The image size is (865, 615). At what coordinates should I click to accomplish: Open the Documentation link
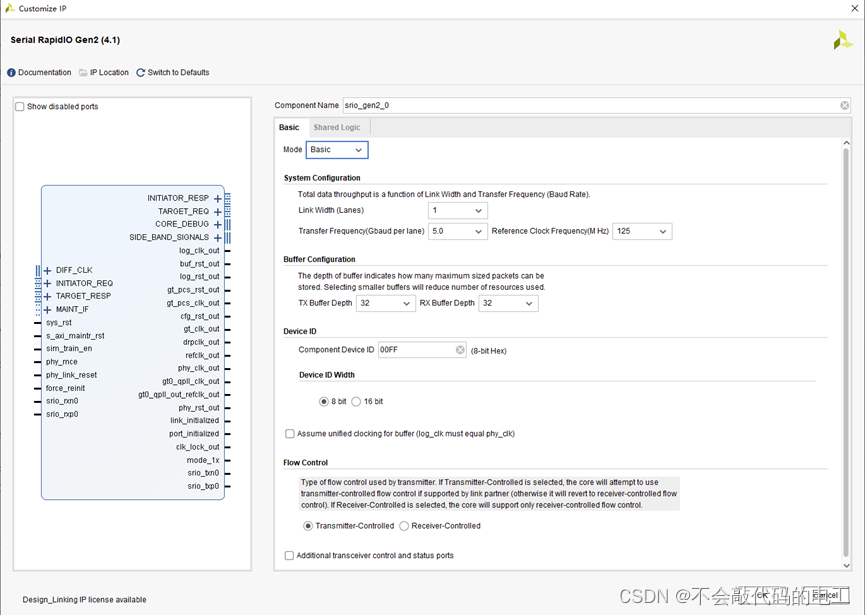pos(45,73)
